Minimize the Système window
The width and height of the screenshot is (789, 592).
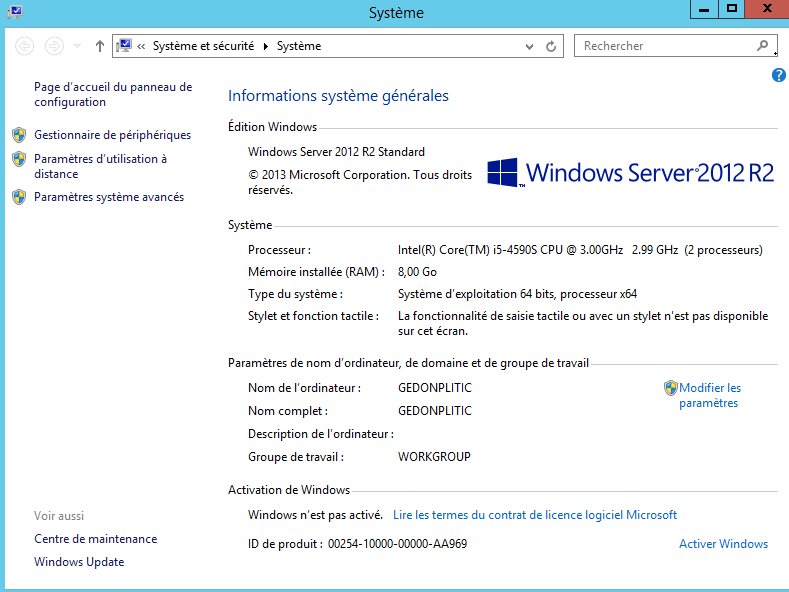pos(704,9)
